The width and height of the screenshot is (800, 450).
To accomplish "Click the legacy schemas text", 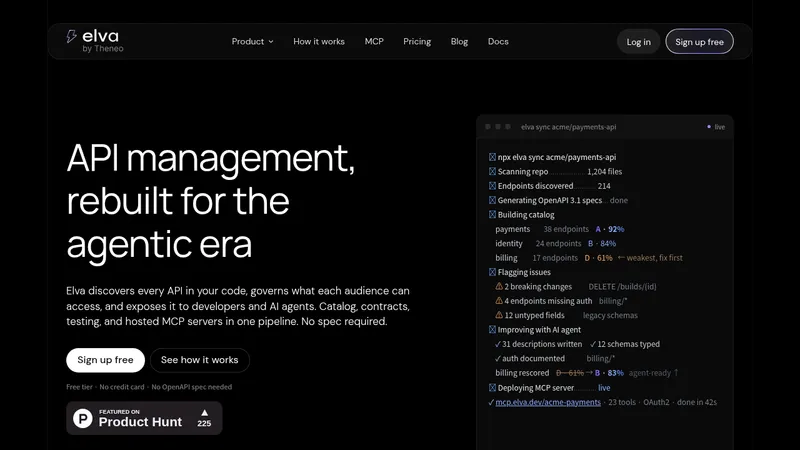I will click(x=610, y=315).
